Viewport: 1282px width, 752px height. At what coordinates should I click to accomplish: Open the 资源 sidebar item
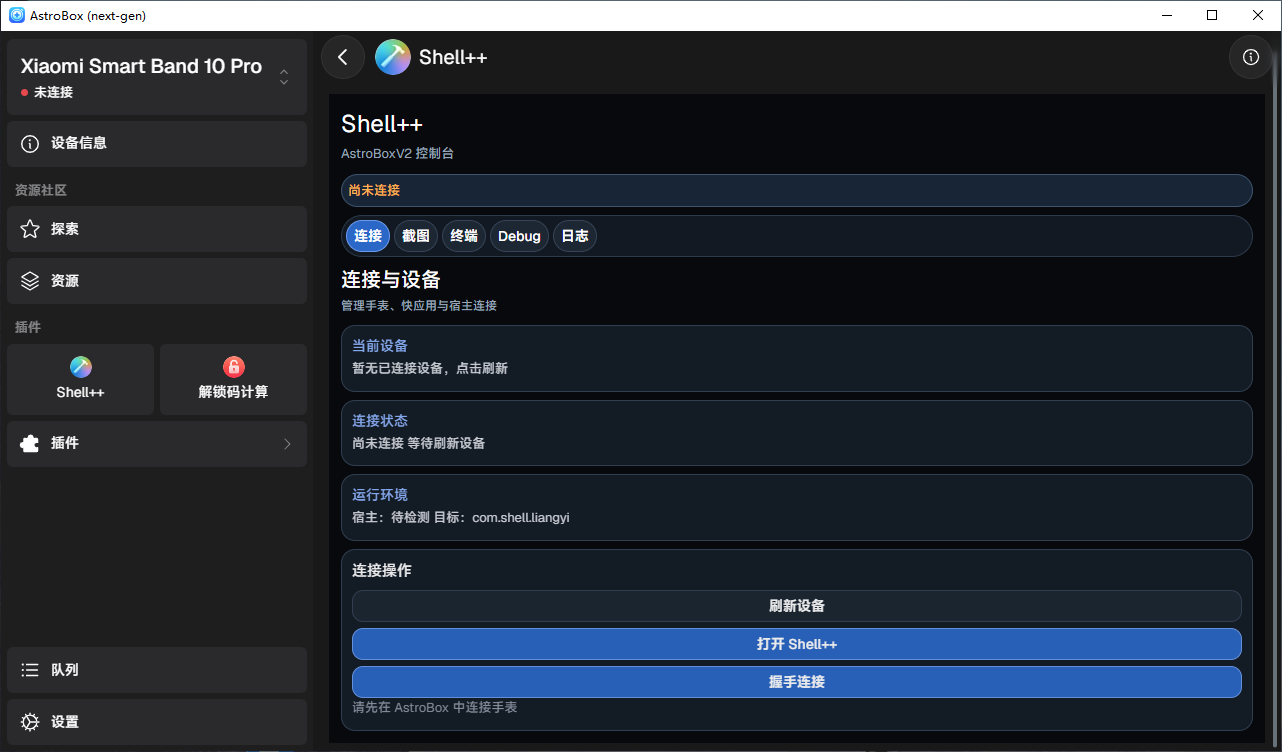tap(157, 281)
